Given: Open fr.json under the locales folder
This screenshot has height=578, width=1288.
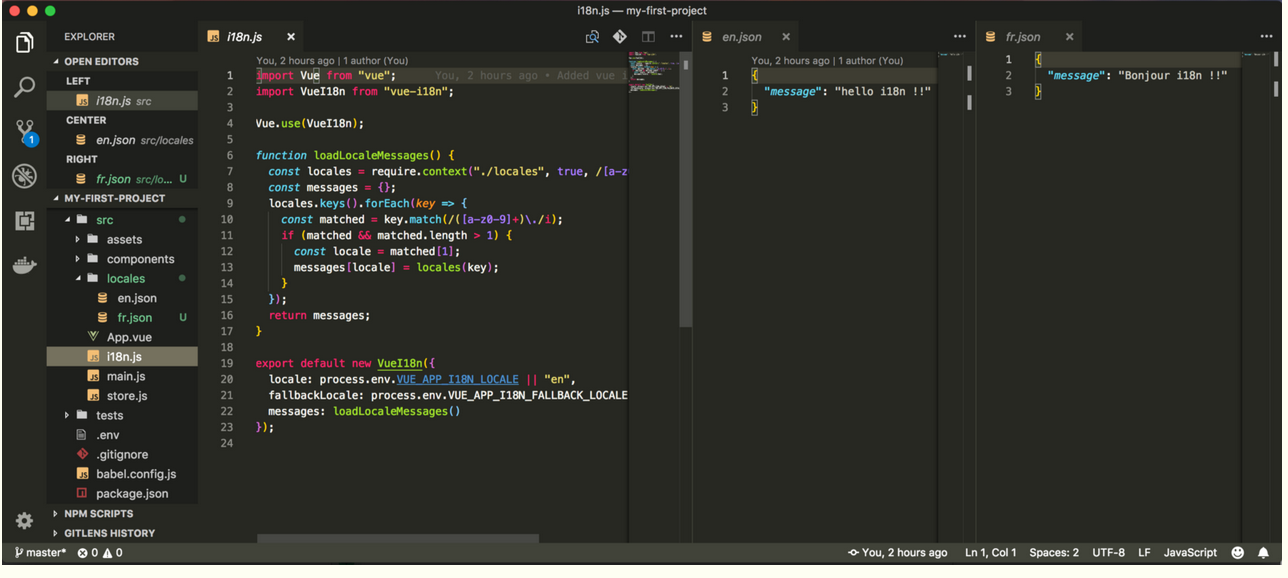Looking at the screenshot, I should point(122,318).
